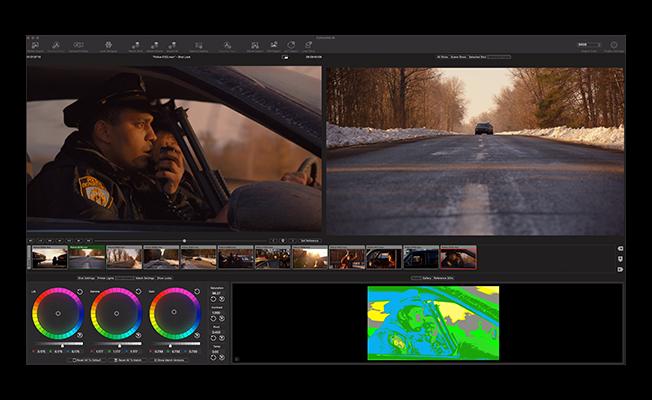652x400 pixels.
Task: Click the playback scrubber handle under viewers
Action: click(185, 241)
